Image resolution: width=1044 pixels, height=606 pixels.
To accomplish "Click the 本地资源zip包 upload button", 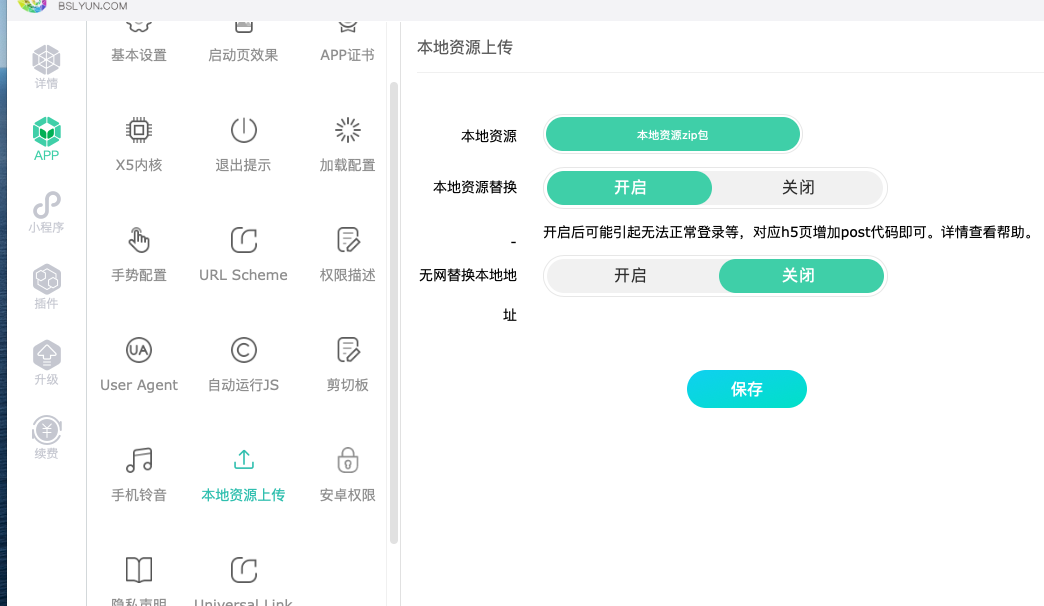I will 673,135.
